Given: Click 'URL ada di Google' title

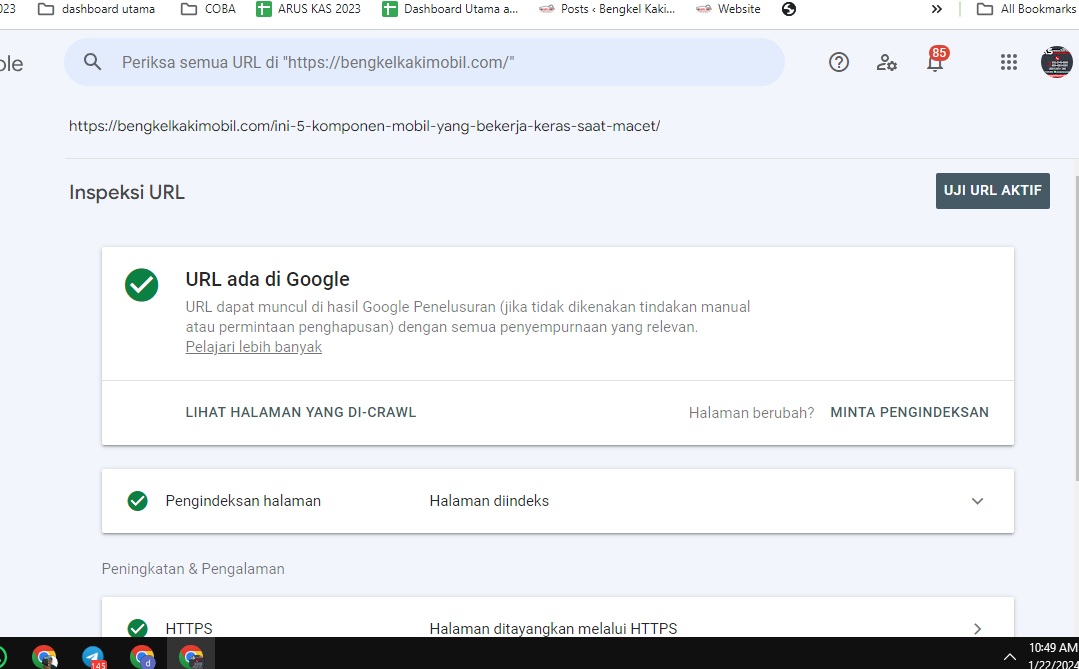Looking at the screenshot, I should [268, 279].
